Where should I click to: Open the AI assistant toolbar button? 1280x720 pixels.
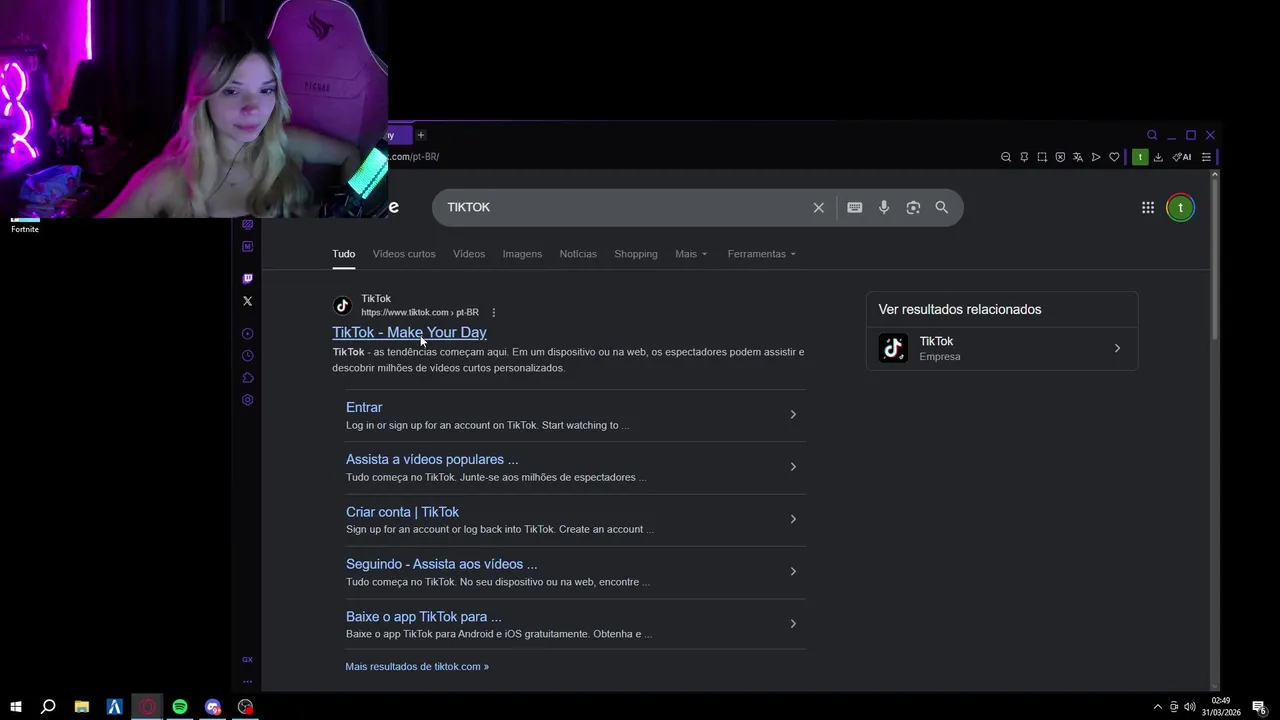[x=1182, y=157]
